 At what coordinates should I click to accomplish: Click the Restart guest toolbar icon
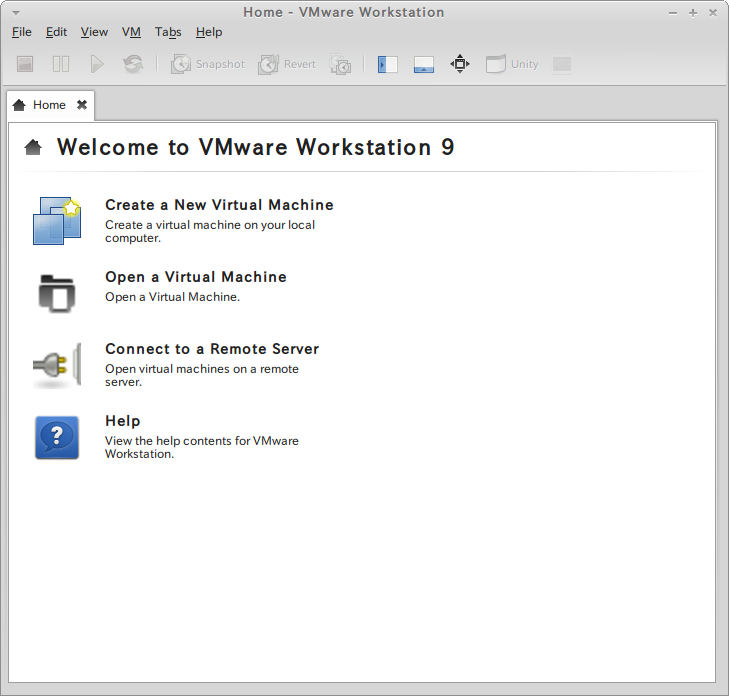(x=133, y=64)
